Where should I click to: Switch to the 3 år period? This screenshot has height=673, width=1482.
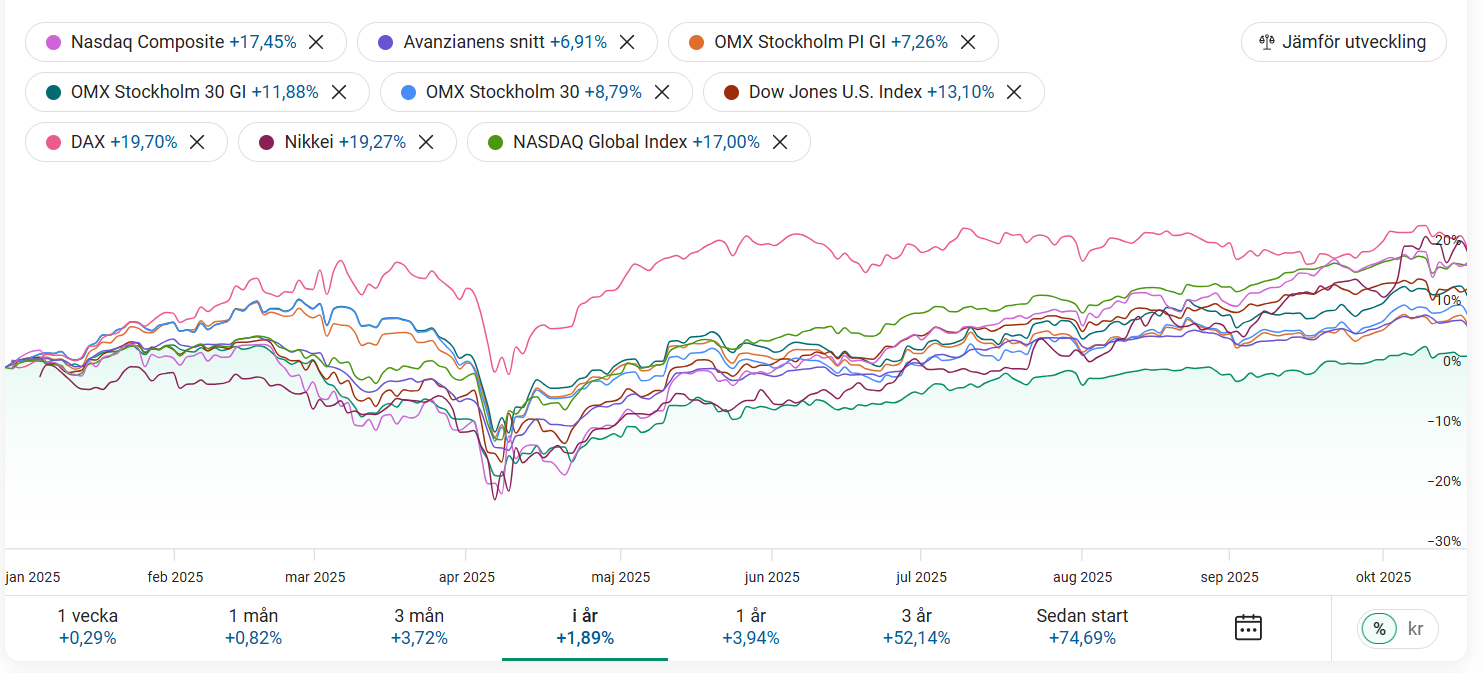tap(916, 627)
